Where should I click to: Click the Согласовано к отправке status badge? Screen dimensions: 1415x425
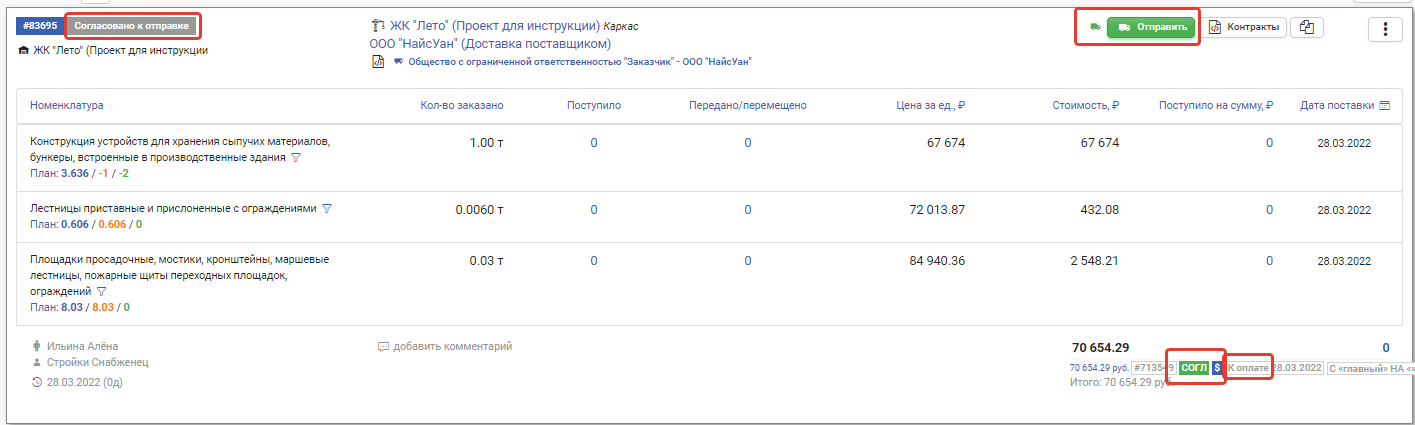click(x=131, y=25)
